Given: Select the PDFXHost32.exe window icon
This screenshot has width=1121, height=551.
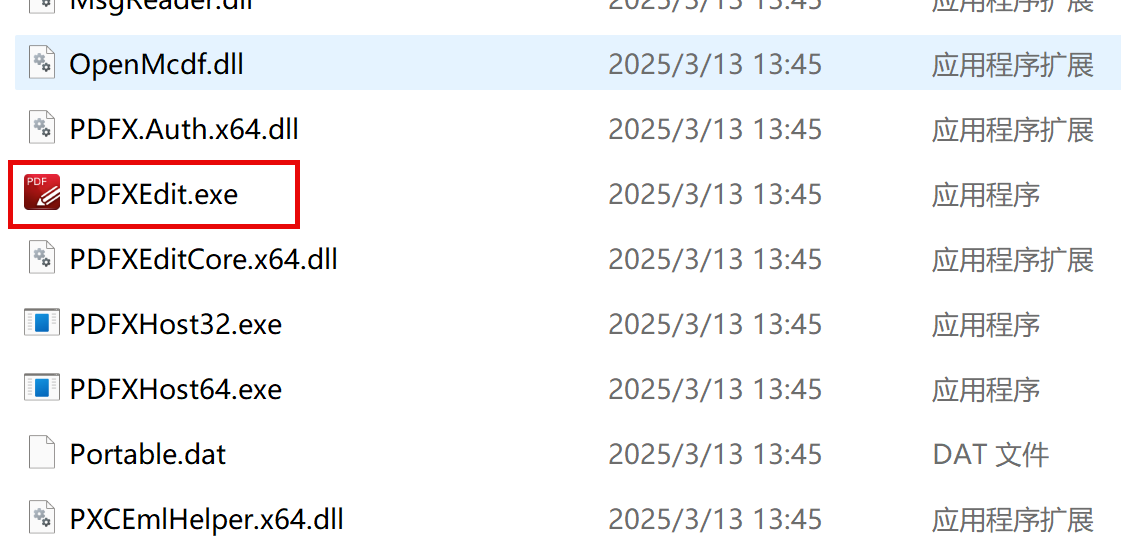Looking at the screenshot, I should (x=41, y=324).
